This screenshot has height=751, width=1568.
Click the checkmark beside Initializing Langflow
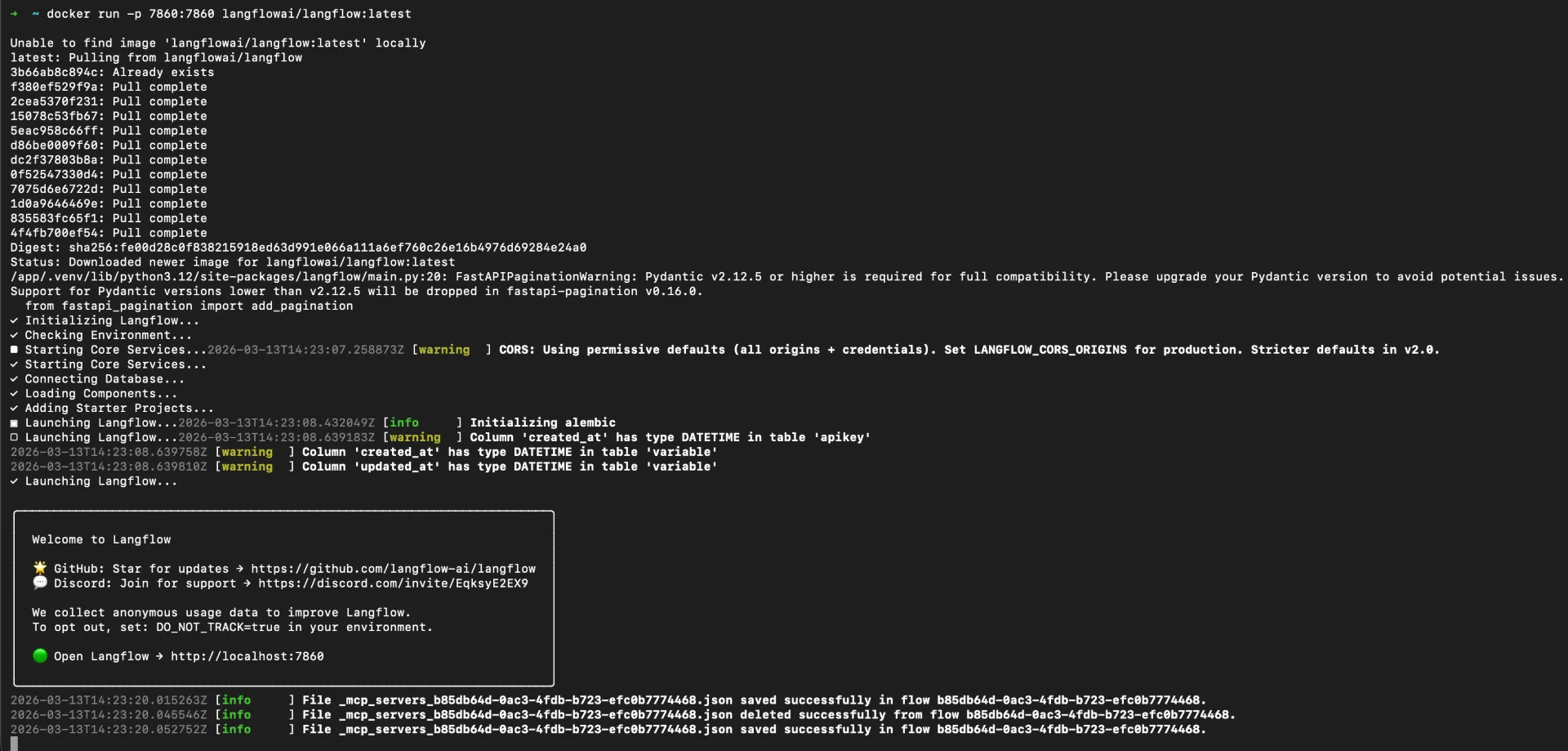(13, 320)
